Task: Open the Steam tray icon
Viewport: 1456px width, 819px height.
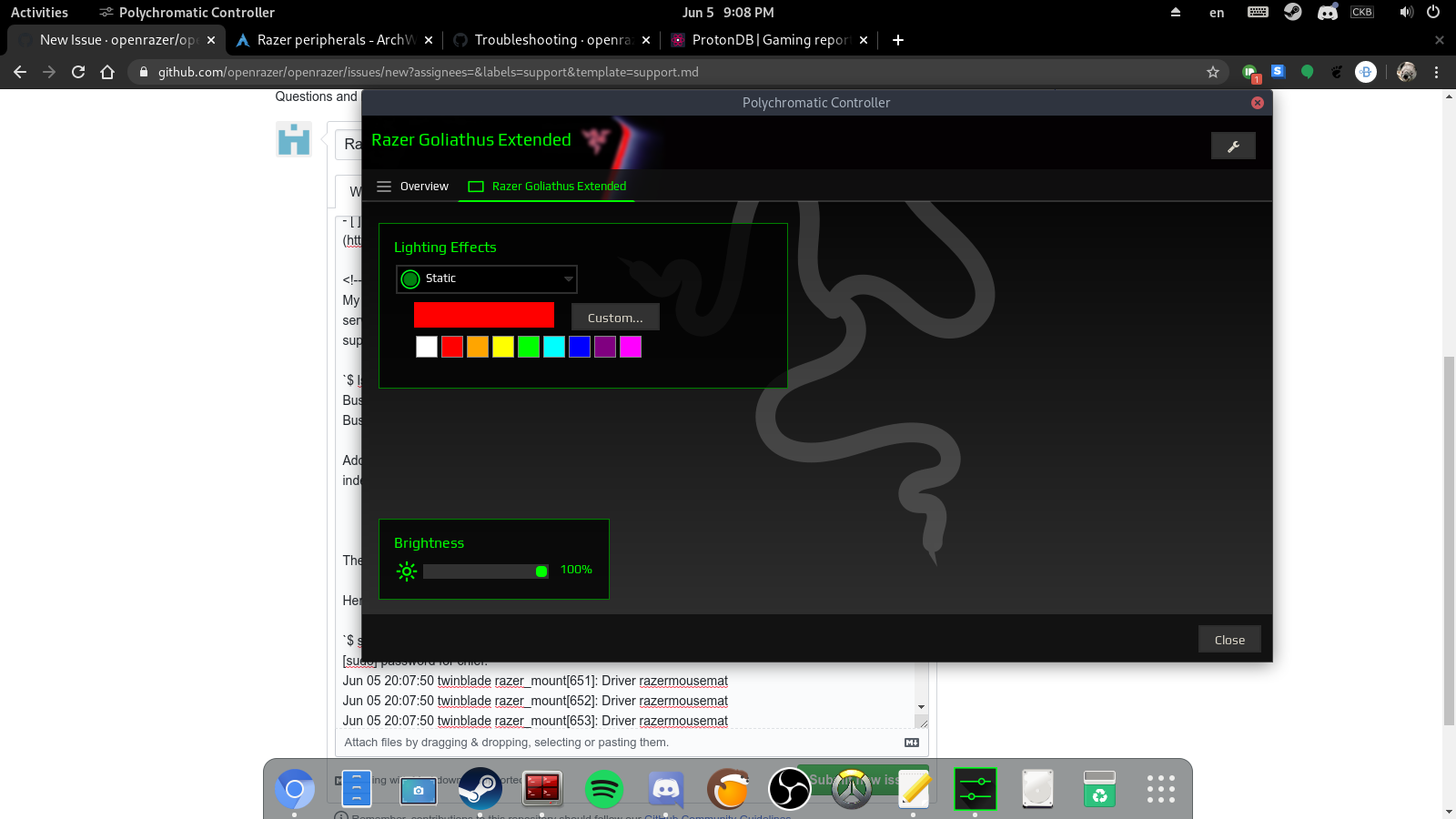Action: click(1293, 12)
